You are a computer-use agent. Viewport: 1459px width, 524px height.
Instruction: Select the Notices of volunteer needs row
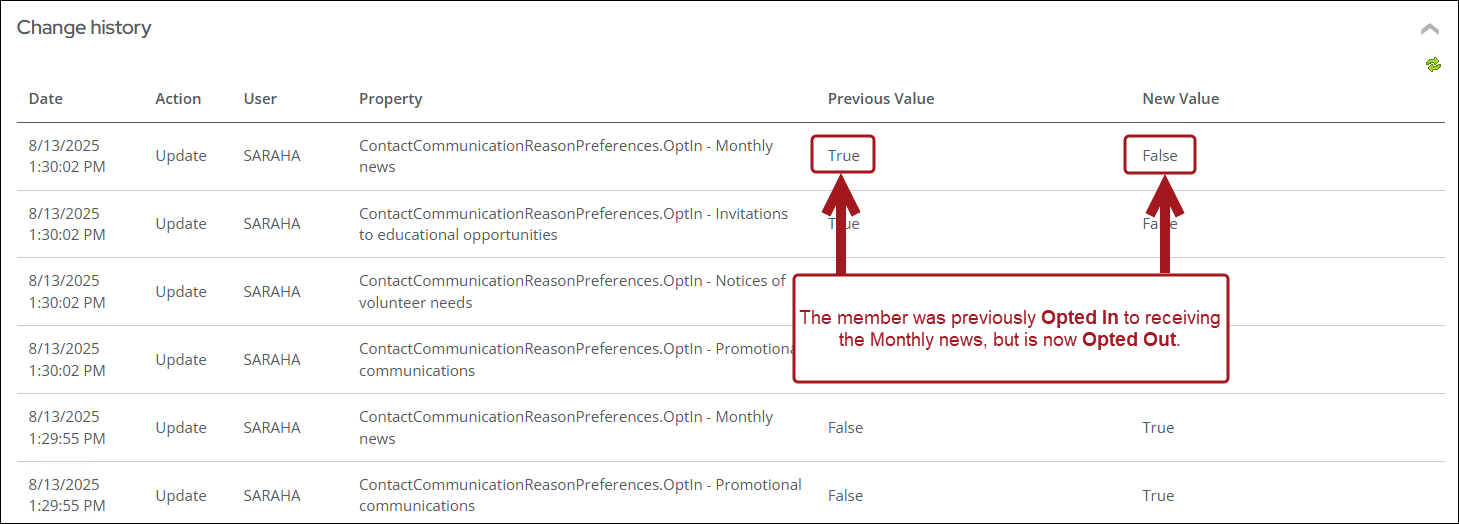click(730, 292)
